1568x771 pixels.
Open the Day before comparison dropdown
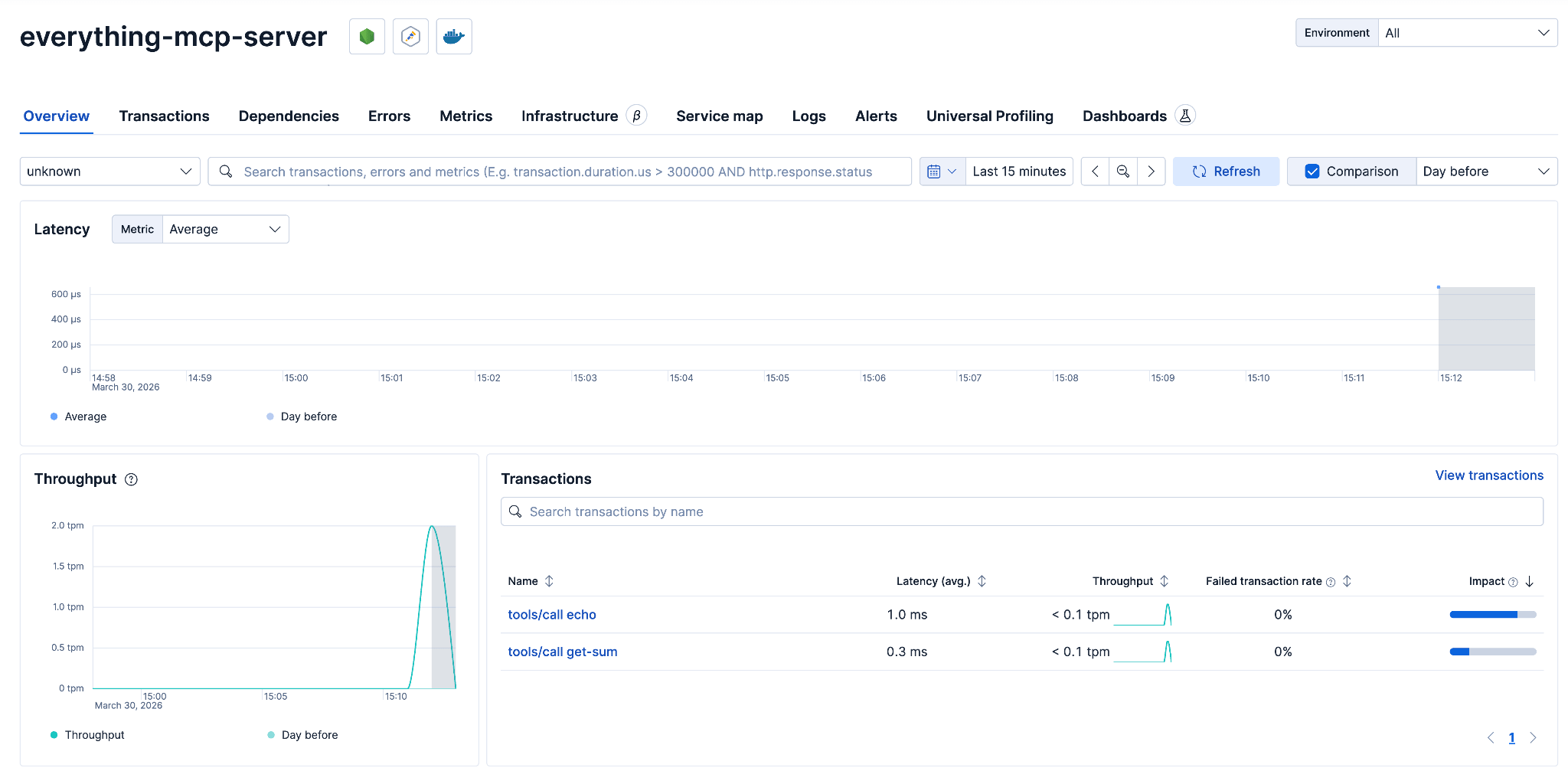coord(1486,172)
